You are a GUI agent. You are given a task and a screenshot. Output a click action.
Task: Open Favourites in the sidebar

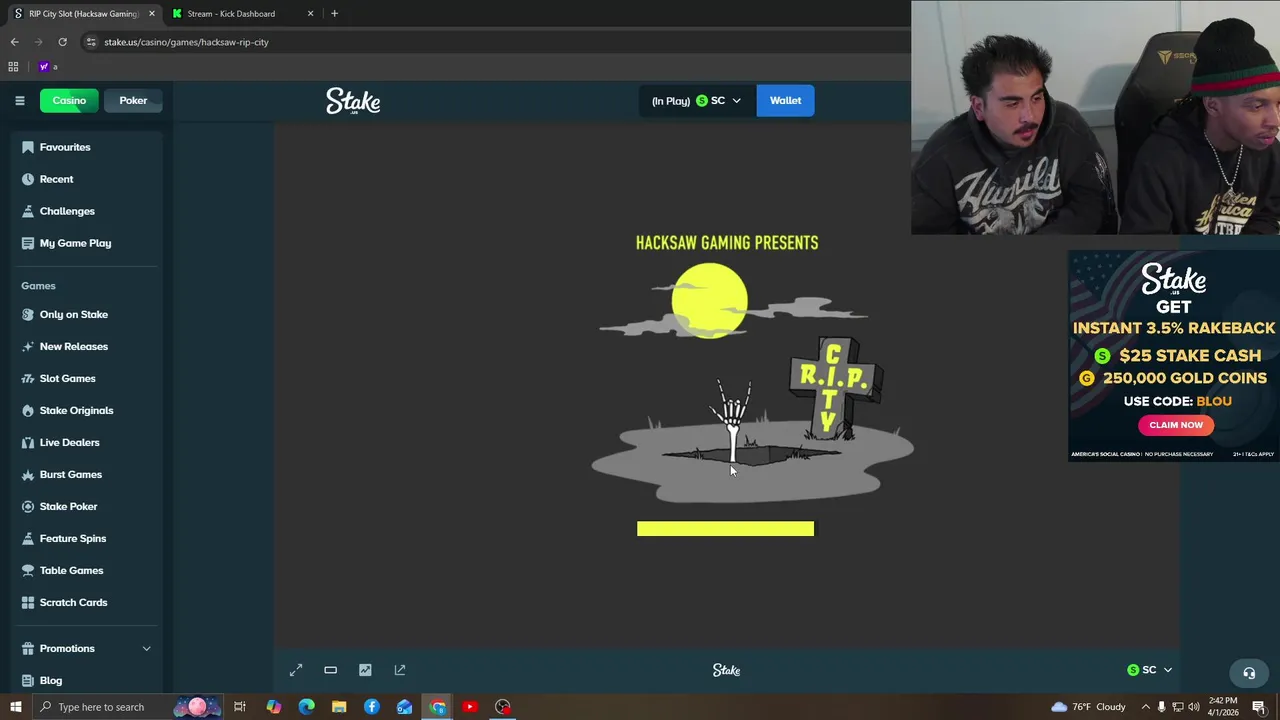pyautogui.click(x=65, y=147)
